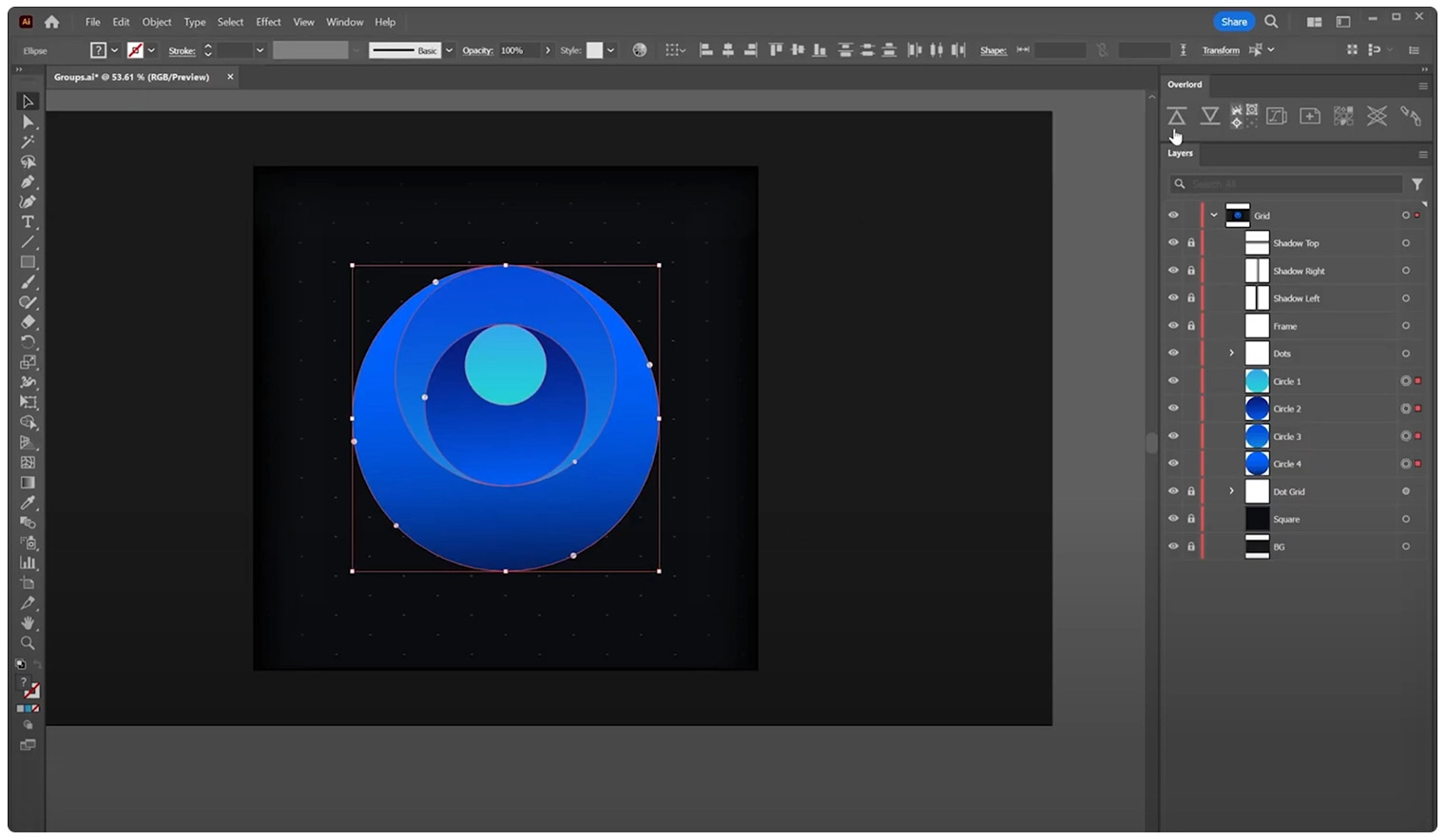Open the Effect menu
The height and width of the screenshot is (840, 1446).
click(267, 21)
